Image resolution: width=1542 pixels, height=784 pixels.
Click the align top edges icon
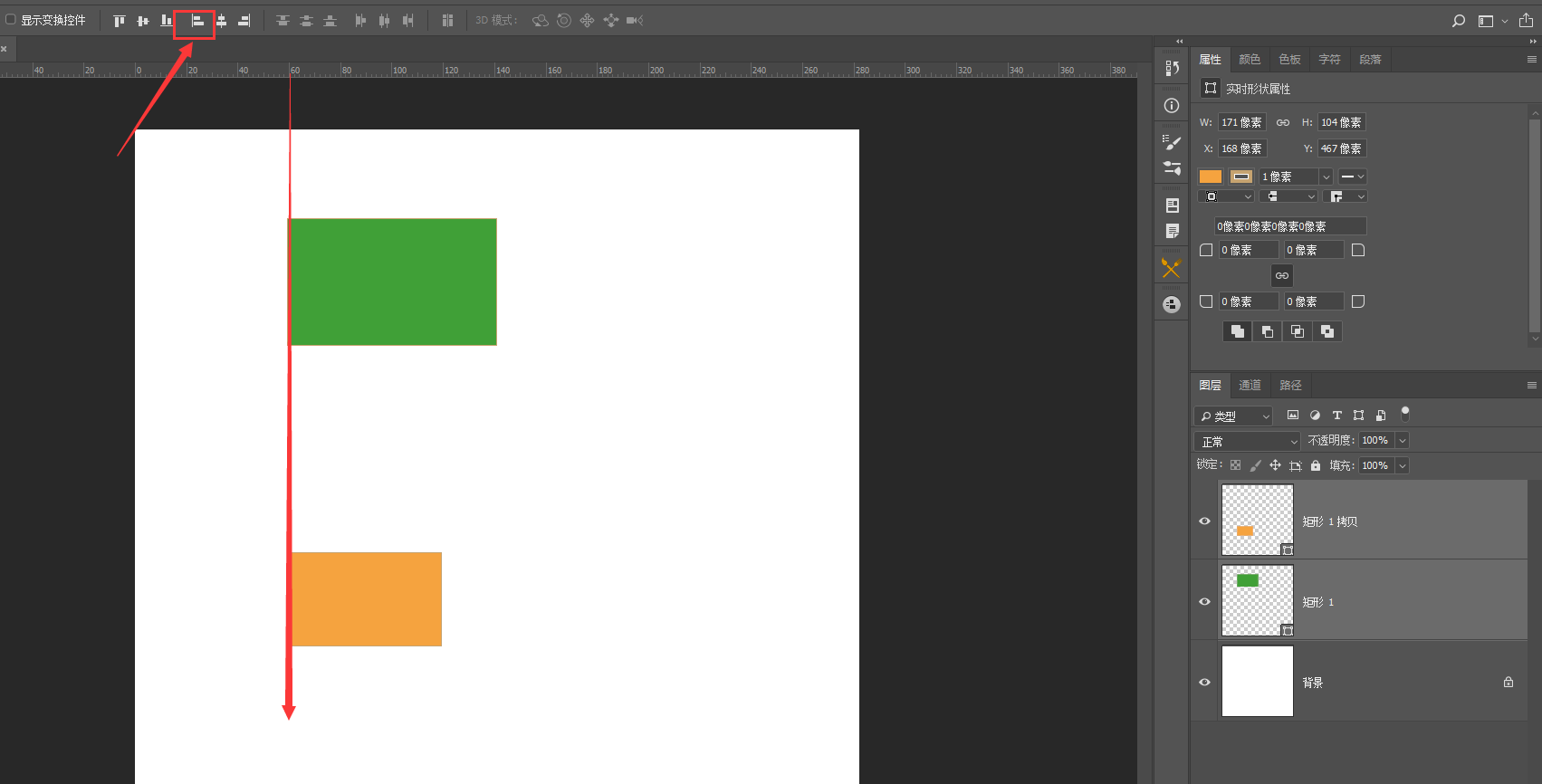[120, 21]
